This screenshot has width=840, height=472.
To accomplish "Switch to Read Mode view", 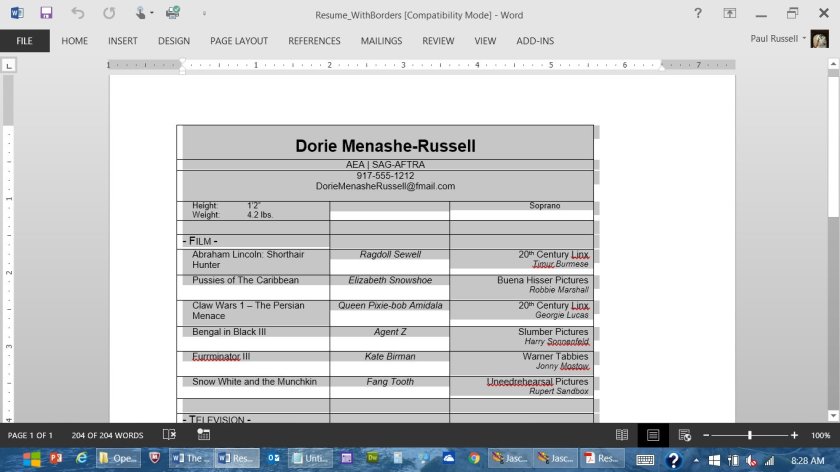I will click(621, 435).
